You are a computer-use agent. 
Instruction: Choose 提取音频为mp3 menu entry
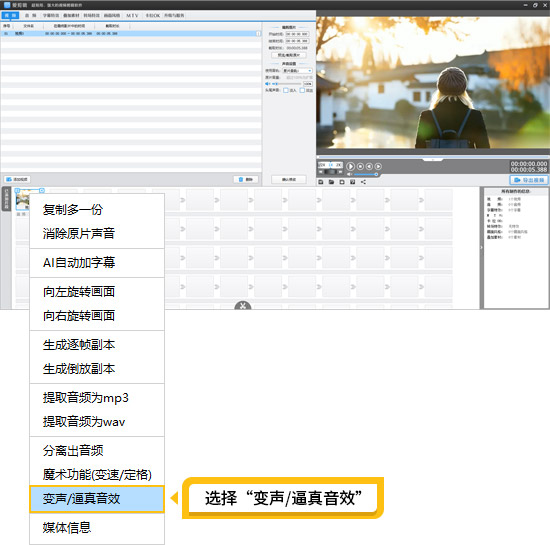pos(97,398)
